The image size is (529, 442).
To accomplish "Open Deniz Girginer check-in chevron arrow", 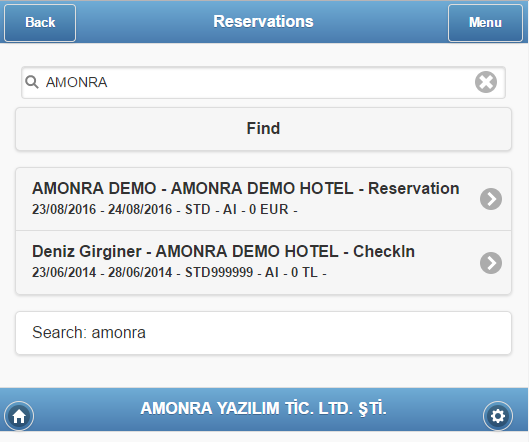I will click(x=491, y=263).
